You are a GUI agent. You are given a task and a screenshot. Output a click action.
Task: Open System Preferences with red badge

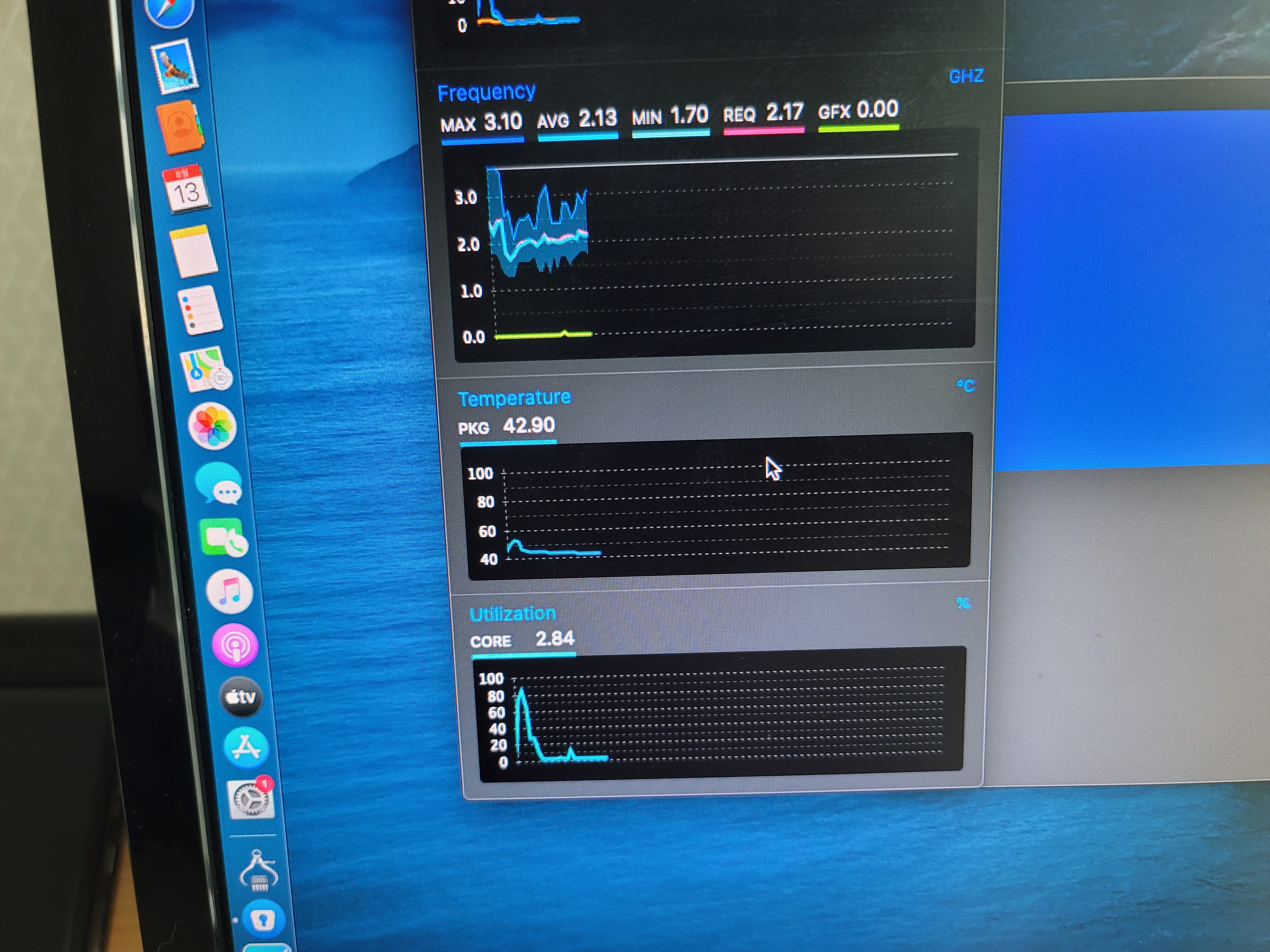point(251,799)
